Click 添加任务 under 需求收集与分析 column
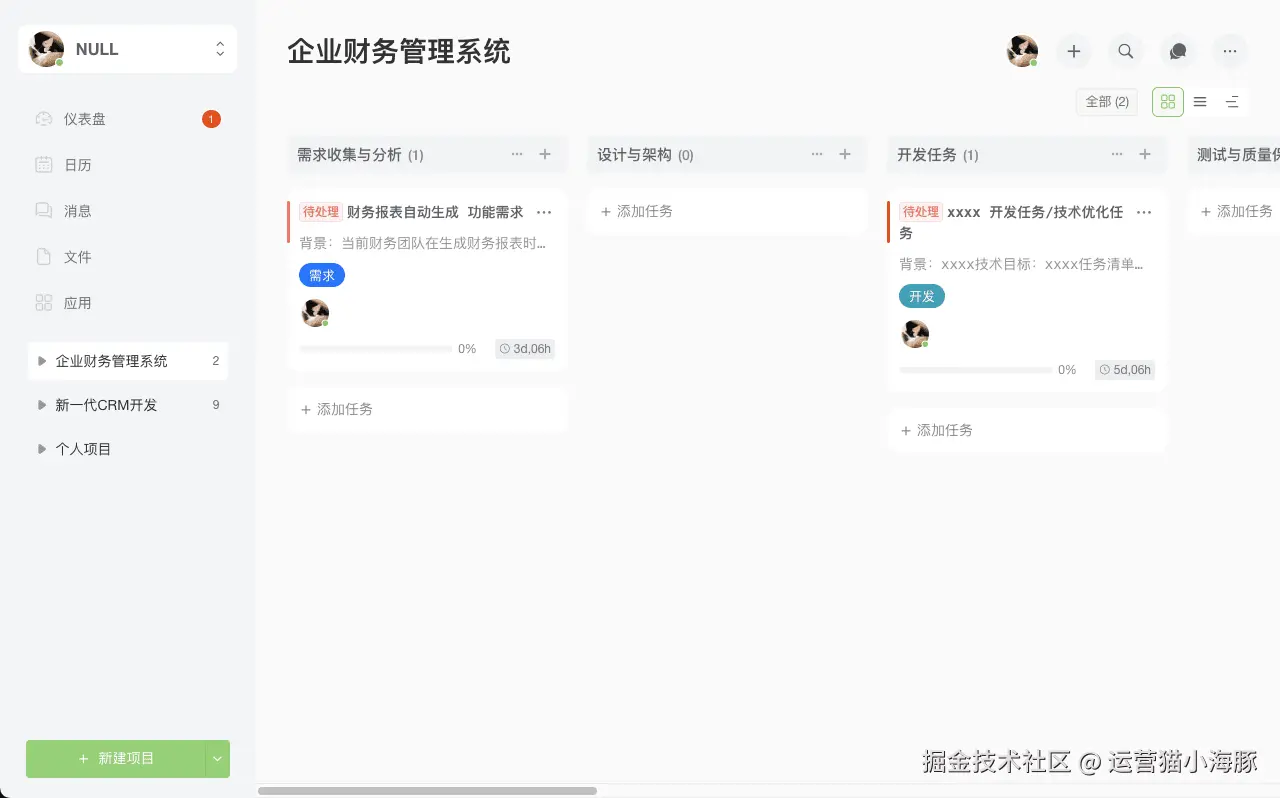This screenshot has width=1280, height=798. (x=427, y=410)
